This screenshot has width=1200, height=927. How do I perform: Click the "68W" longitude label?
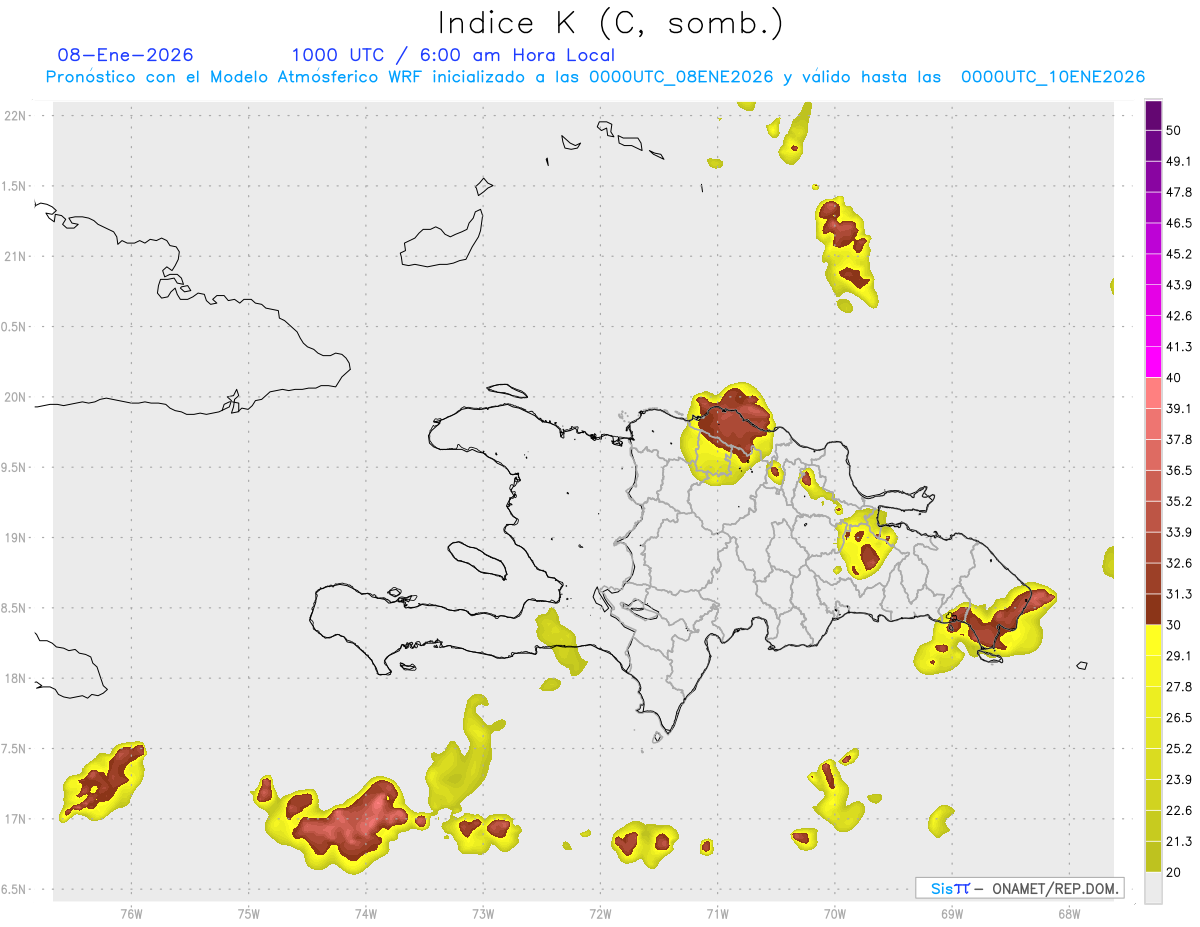[x=1069, y=914]
